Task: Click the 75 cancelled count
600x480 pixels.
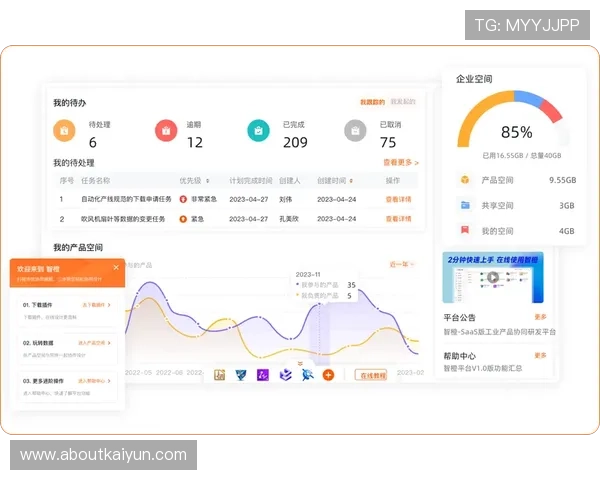Action: pos(388,142)
